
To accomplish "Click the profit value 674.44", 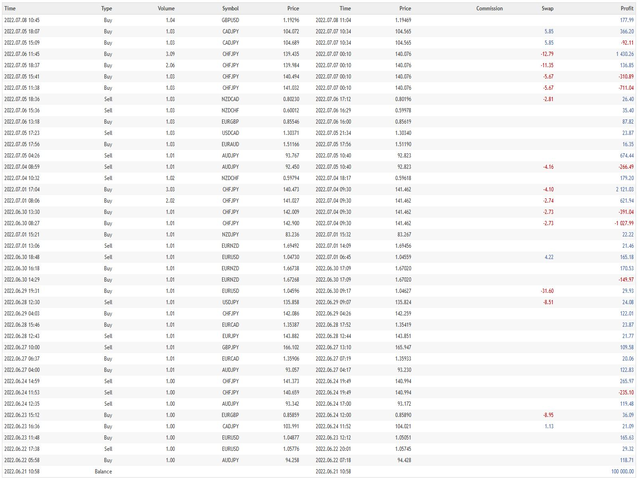I will point(627,156).
